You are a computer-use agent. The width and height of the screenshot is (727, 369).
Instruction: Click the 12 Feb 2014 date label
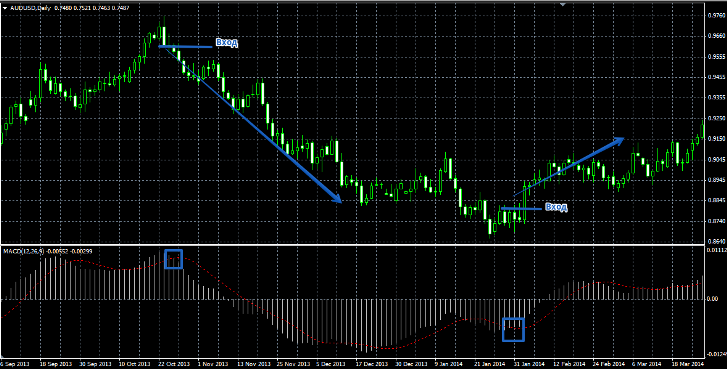(569, 365)
